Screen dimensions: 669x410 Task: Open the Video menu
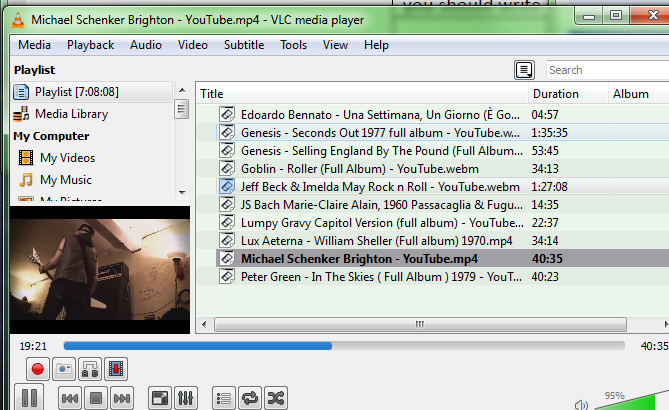pos(193,45)
